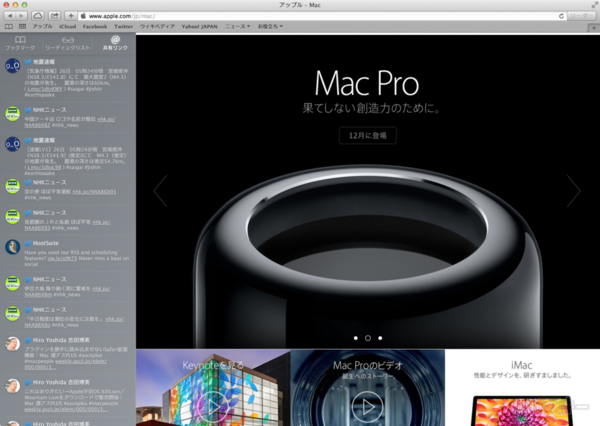Image resolution: width=600 pixels, height=426 pixels.
Task: Open the ウィキペディア bookmark
Action: (x=157, y=26)
